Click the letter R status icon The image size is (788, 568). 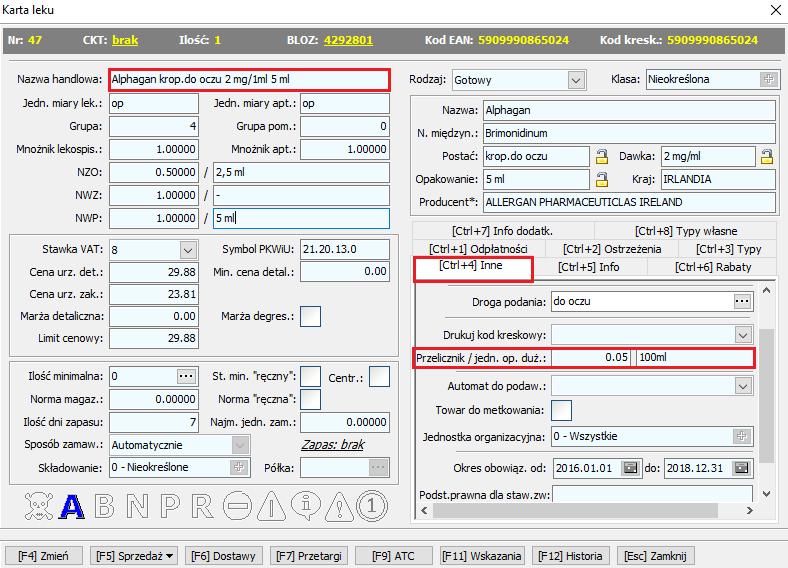(202, 506)
